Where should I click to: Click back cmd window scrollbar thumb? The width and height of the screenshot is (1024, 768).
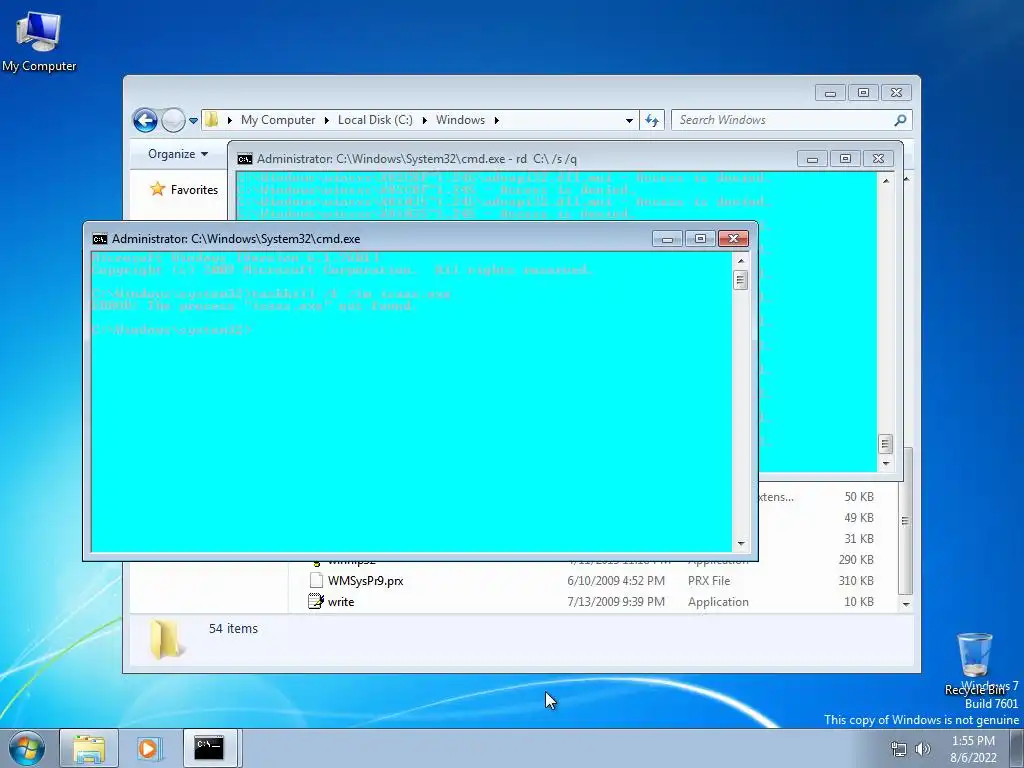[885, 444]
